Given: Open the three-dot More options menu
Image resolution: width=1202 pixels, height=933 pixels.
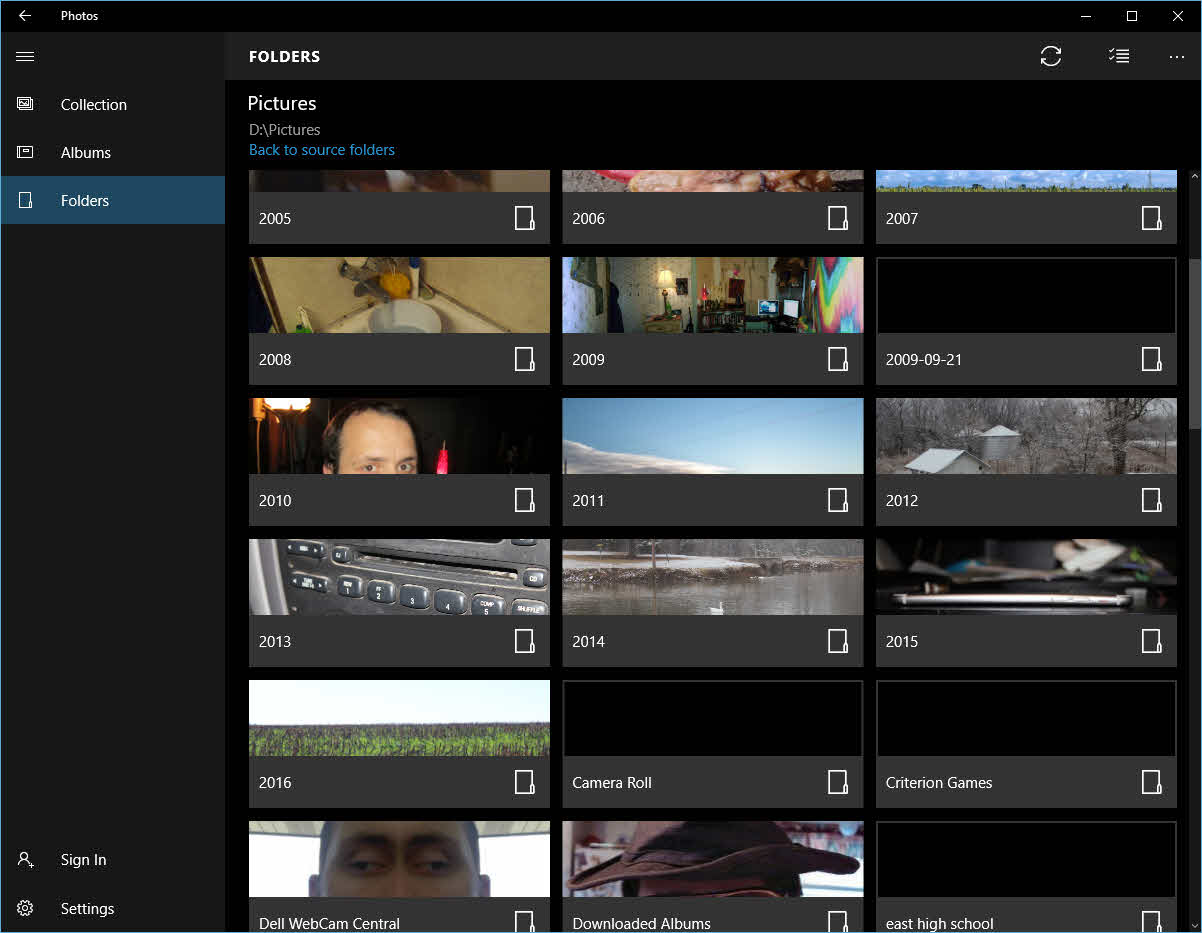Looking at the screenshot, I should point(1176,57).
